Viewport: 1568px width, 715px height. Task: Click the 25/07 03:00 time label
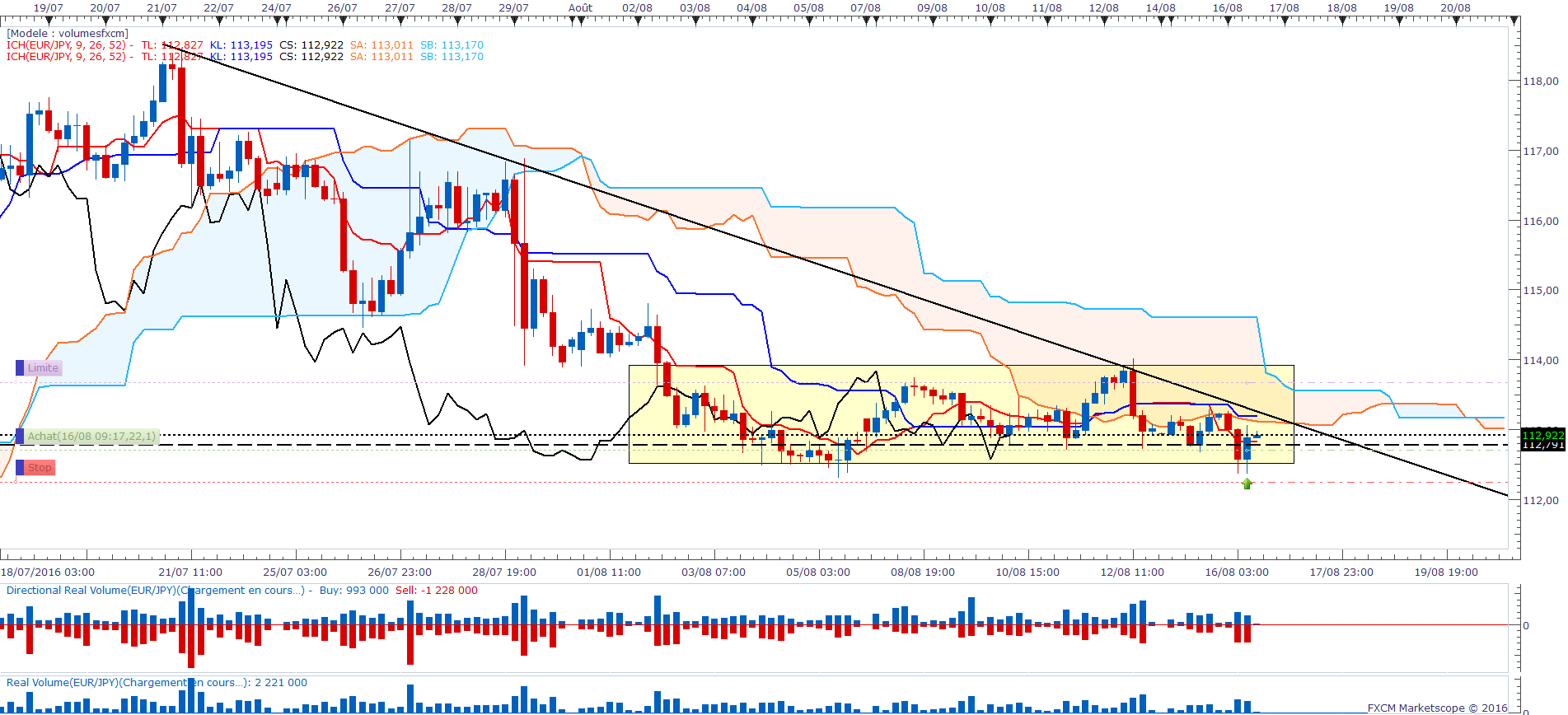(x=295, y=572)
